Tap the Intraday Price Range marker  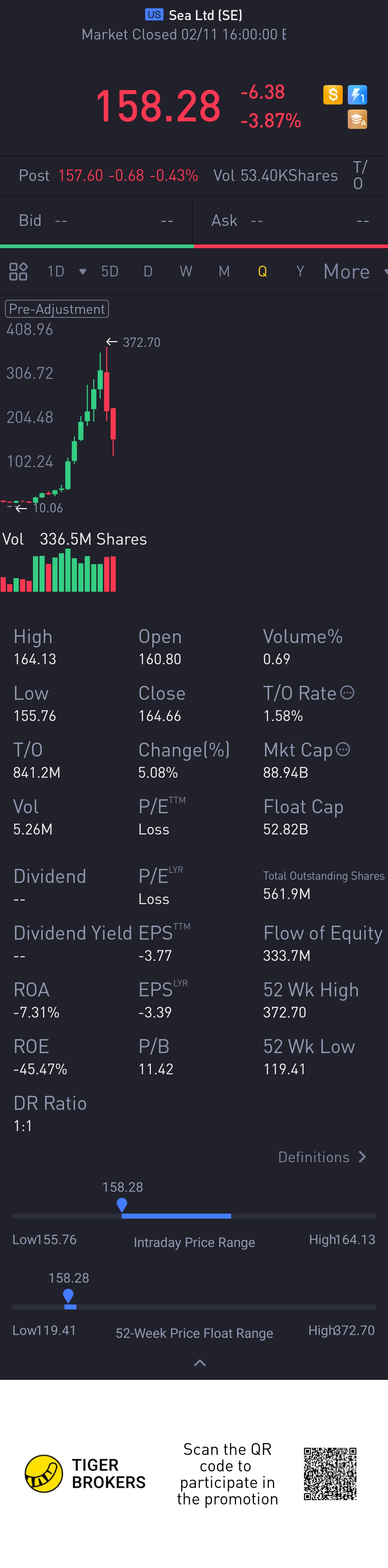coord(122,1205)
